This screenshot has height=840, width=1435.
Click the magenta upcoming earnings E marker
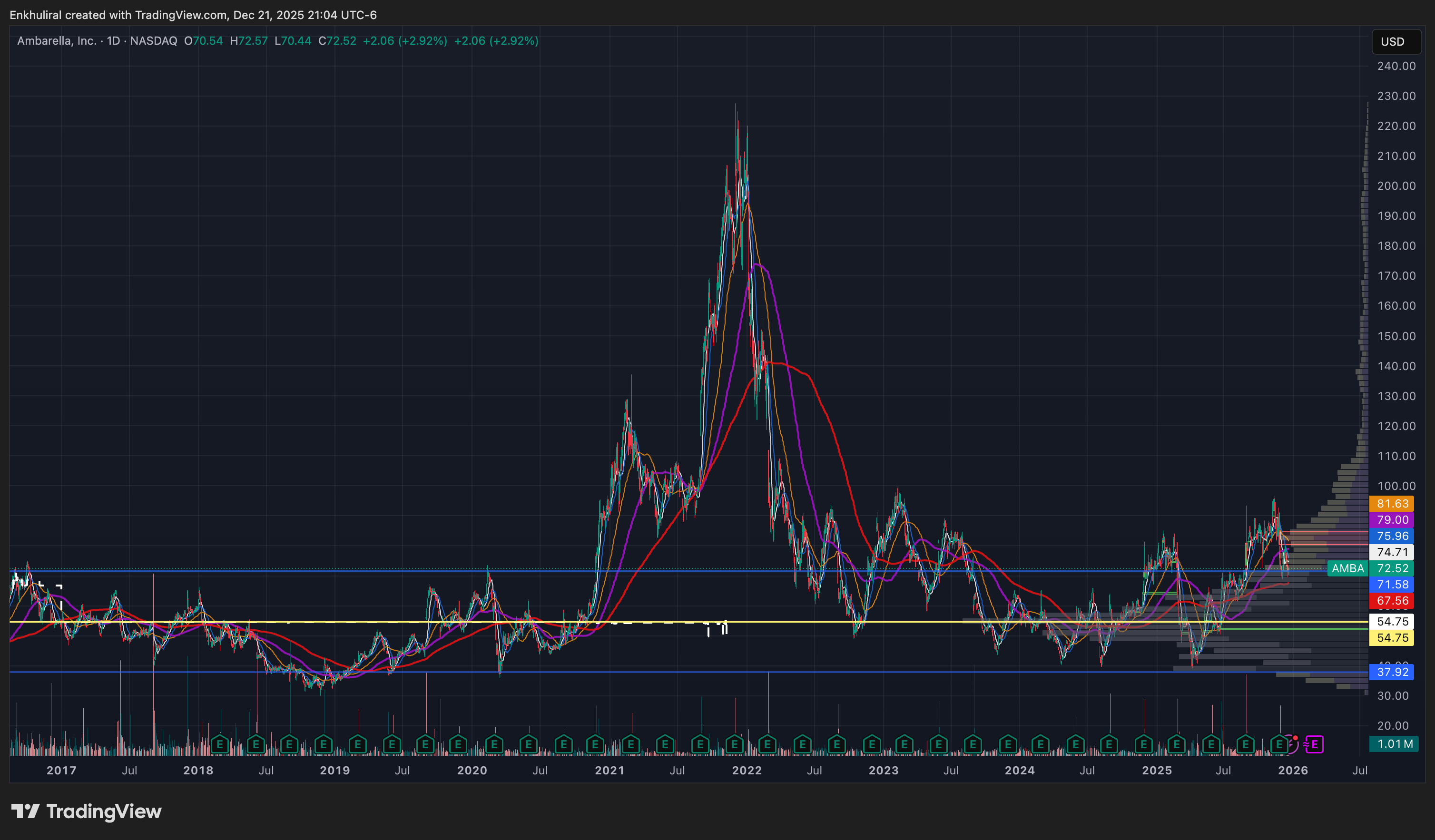[1314, 744]
